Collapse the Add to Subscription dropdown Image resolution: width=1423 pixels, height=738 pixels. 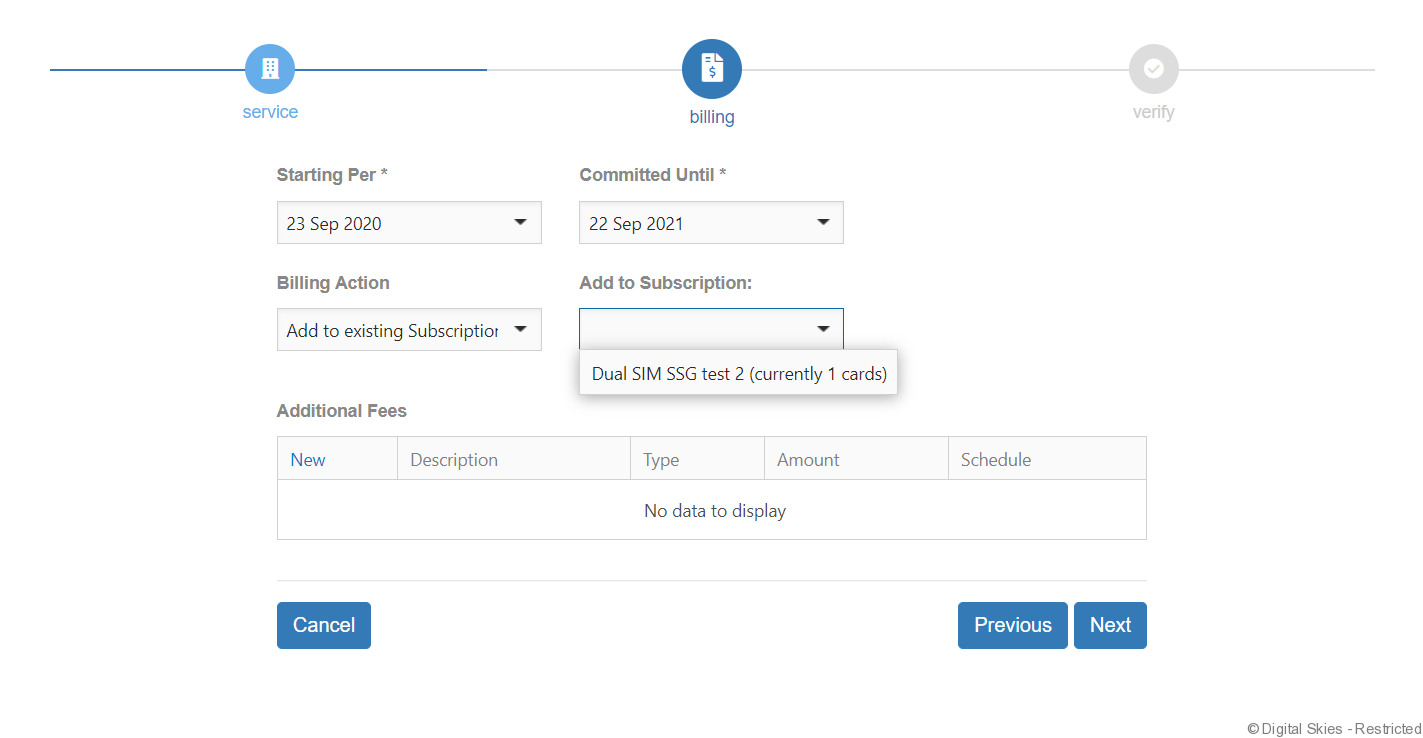tap(711, 329)
